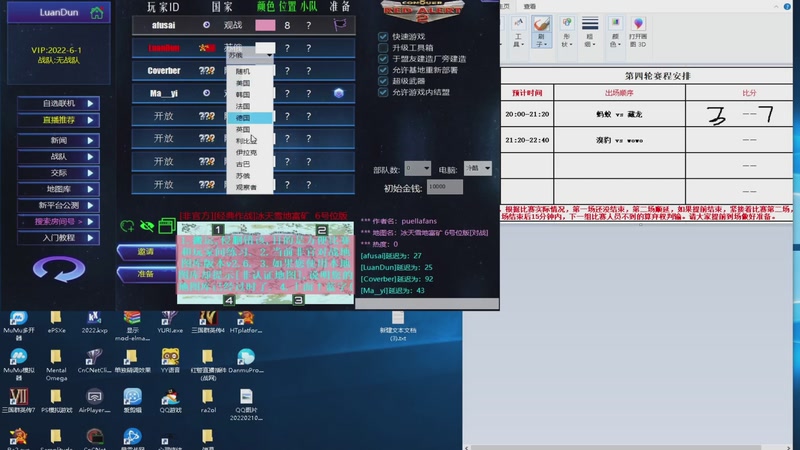The height and width of the screenshot is (450, 800).
Task: Click the blue cube icon in Ma__yi row
Action: click(x=339, y=93)
